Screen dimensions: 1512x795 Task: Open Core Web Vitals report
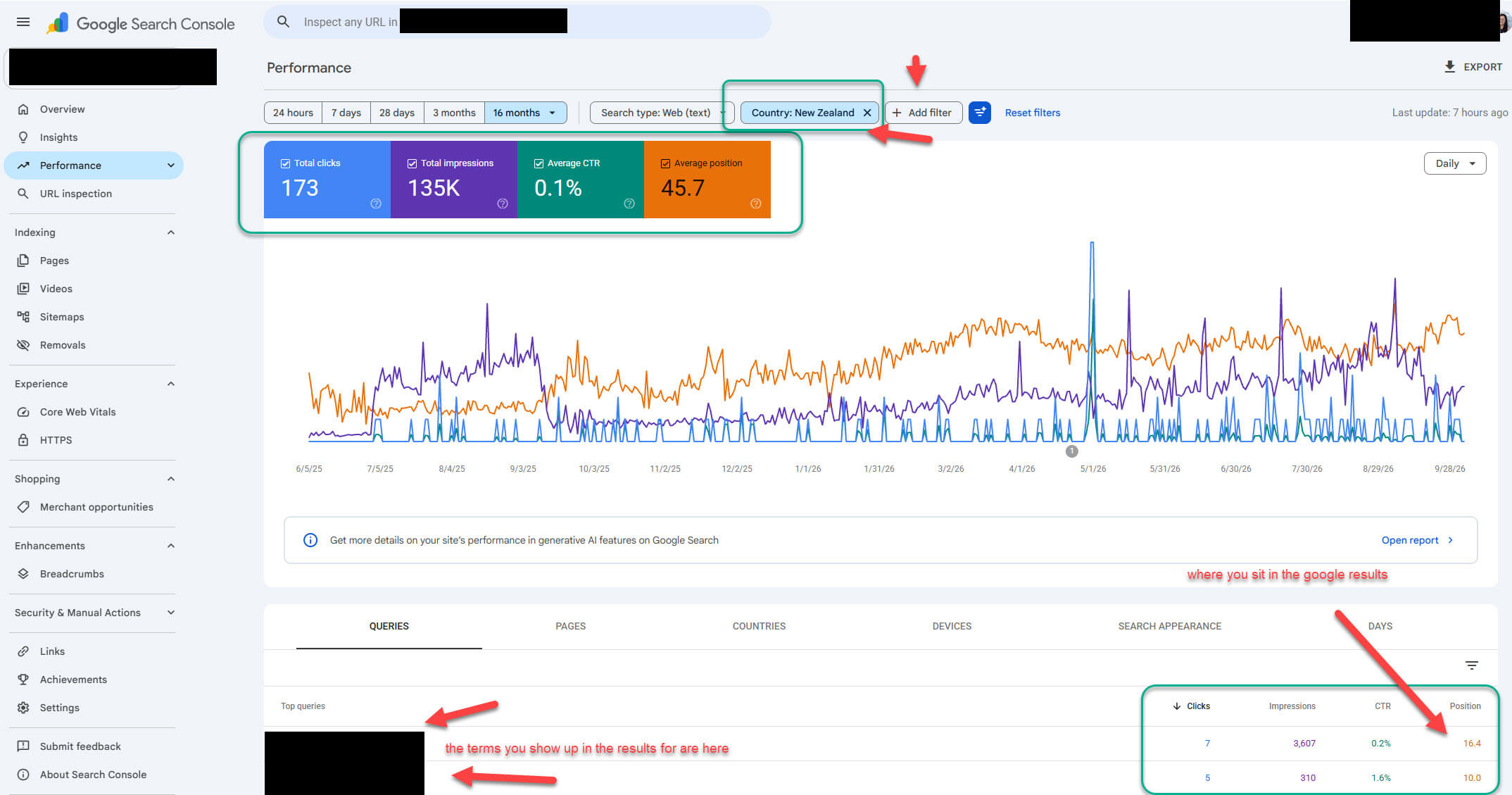pos(77,412)
